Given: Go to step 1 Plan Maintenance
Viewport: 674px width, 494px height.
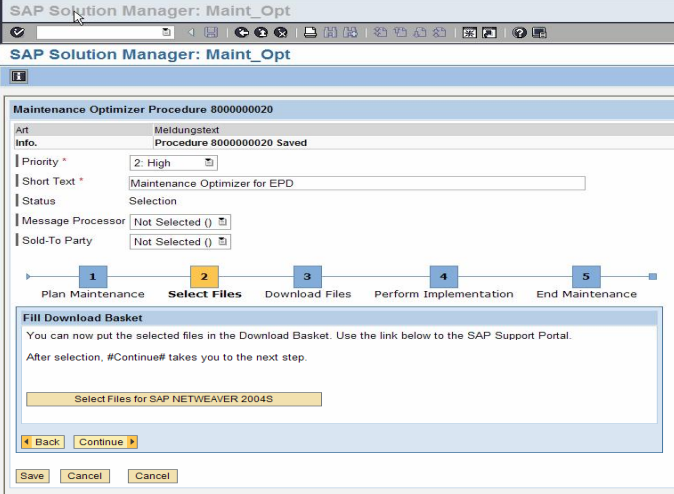Looking at the screenshot, I should pos(93,277).
